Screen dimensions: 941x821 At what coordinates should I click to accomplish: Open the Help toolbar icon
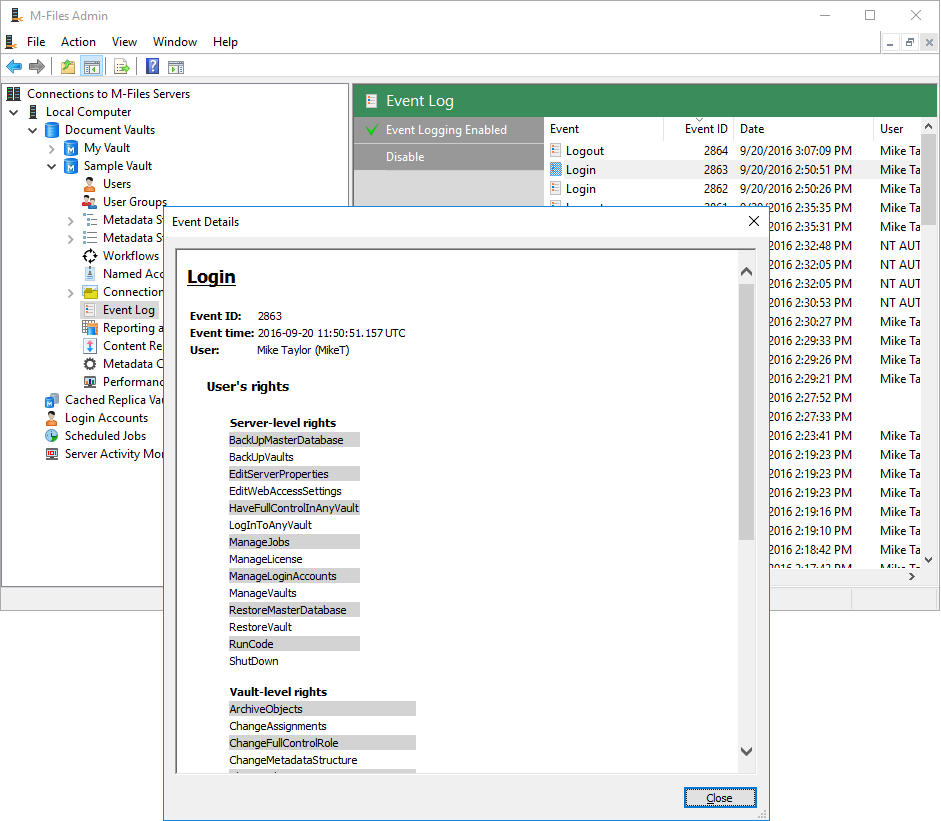pos(152,67)
